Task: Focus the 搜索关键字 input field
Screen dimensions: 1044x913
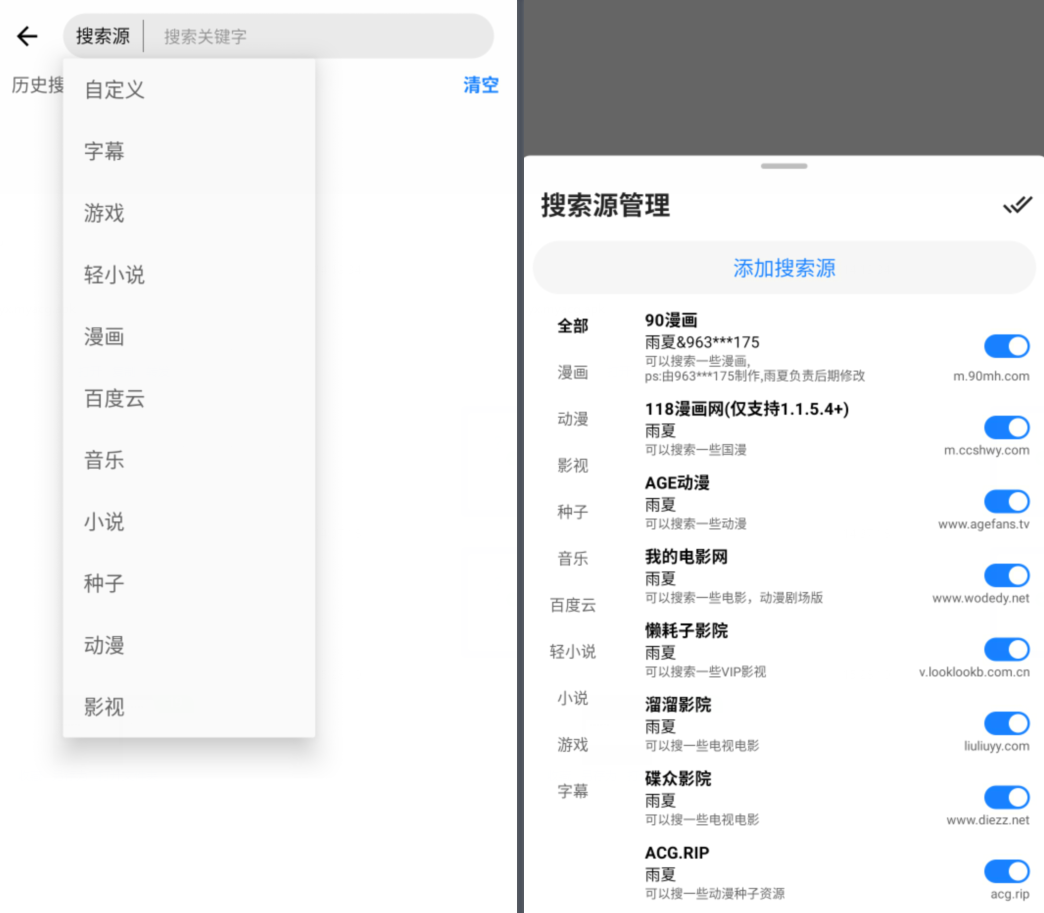Action: click(x=320, y=37)
